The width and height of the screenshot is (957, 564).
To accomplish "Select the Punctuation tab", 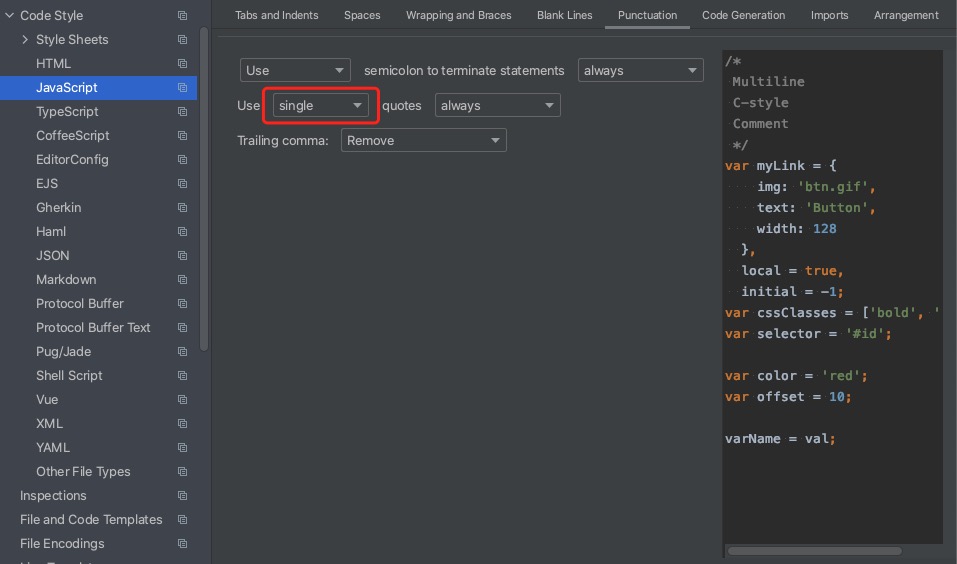I will point(648,15).
